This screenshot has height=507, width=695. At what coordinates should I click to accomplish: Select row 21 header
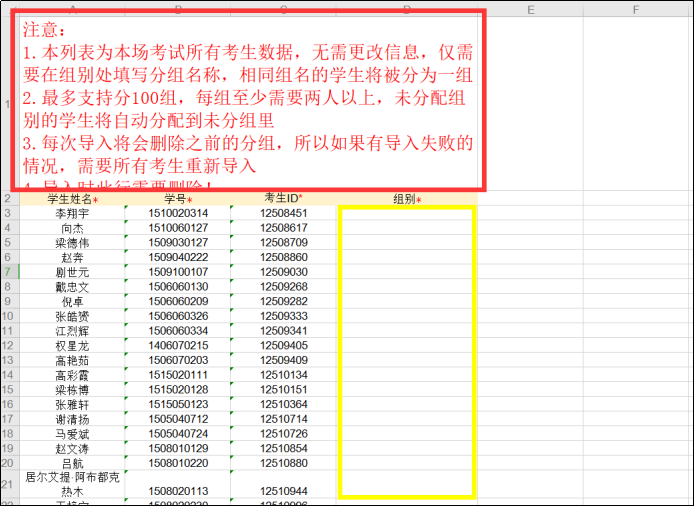[8, 484]
